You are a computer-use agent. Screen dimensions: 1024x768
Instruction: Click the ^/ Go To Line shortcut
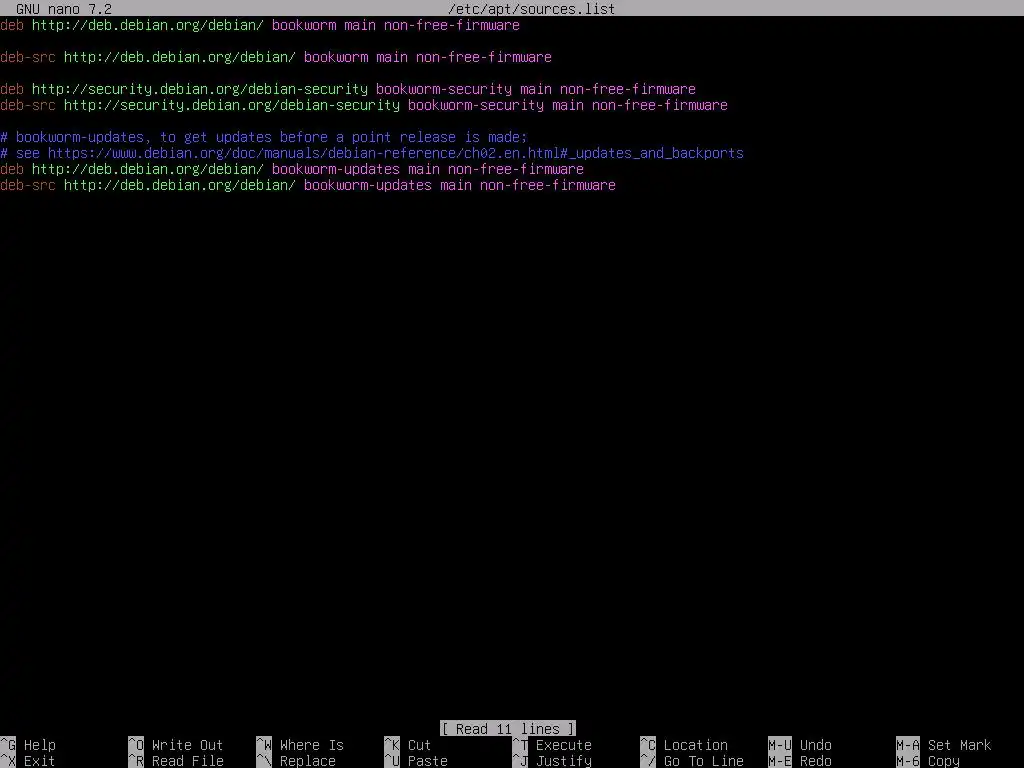coord(692,761)
